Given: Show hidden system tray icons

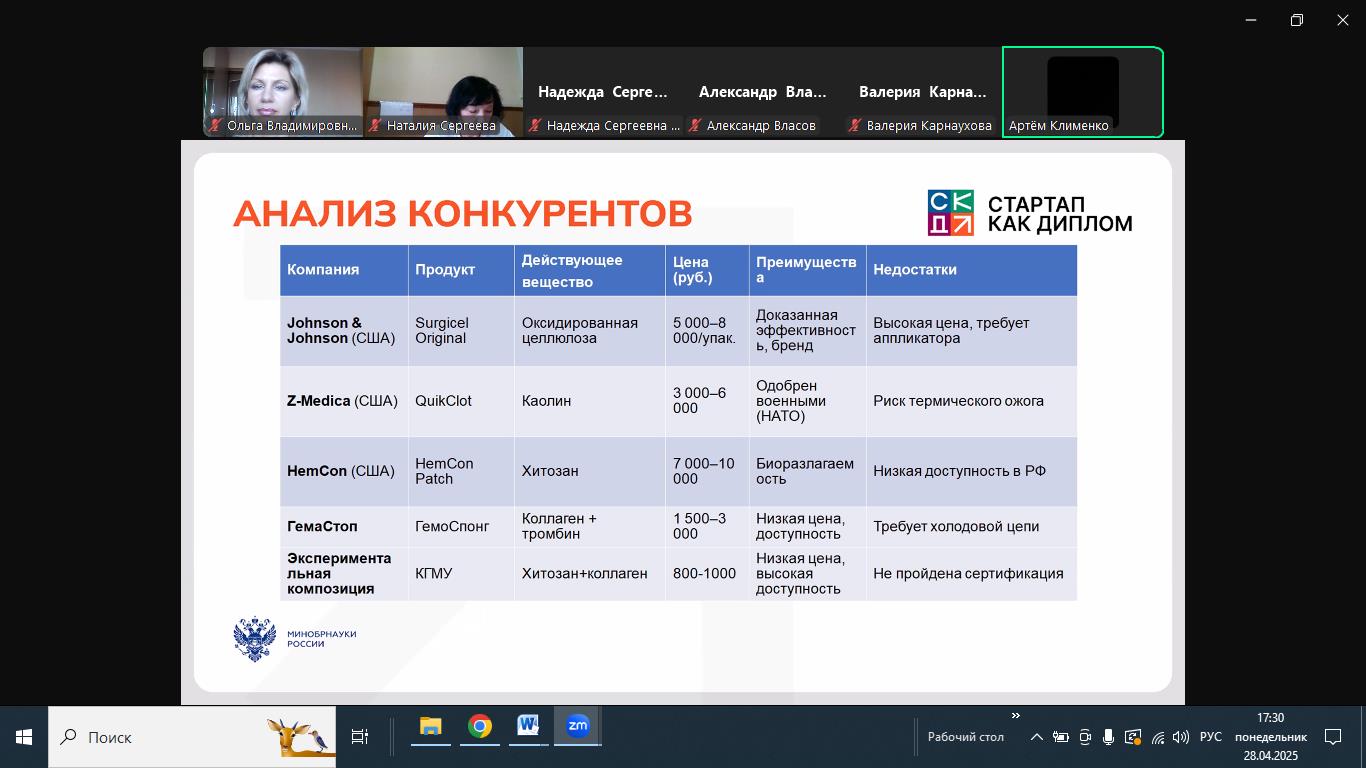Looking at the screenshot, I should pyautogui.click(x=1037, y=737).
